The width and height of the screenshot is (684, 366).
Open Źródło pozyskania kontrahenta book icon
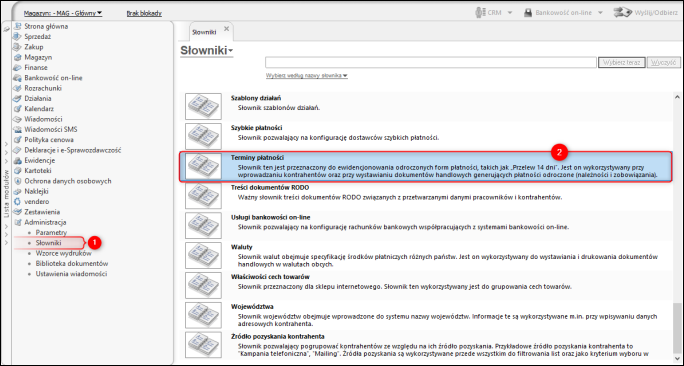[203, 344]
